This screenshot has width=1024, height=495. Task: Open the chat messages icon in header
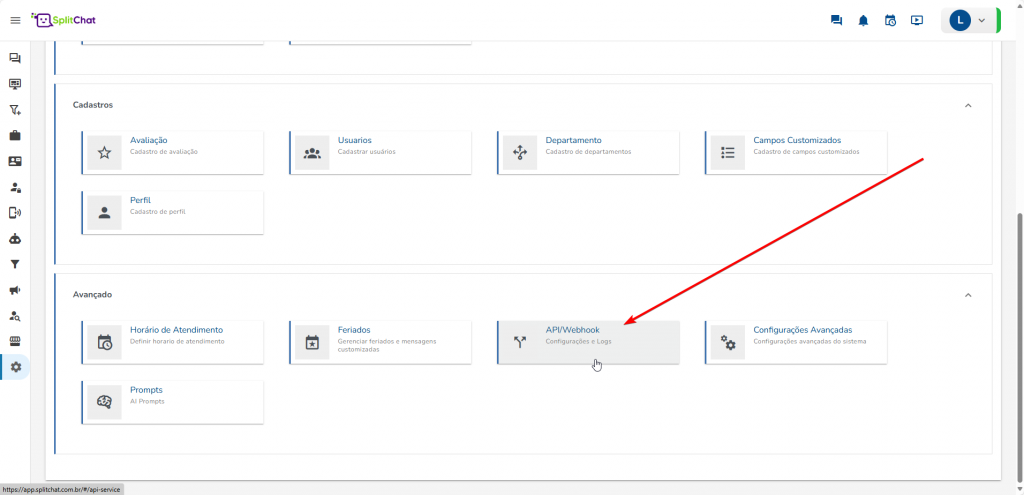tap(836, 20)
